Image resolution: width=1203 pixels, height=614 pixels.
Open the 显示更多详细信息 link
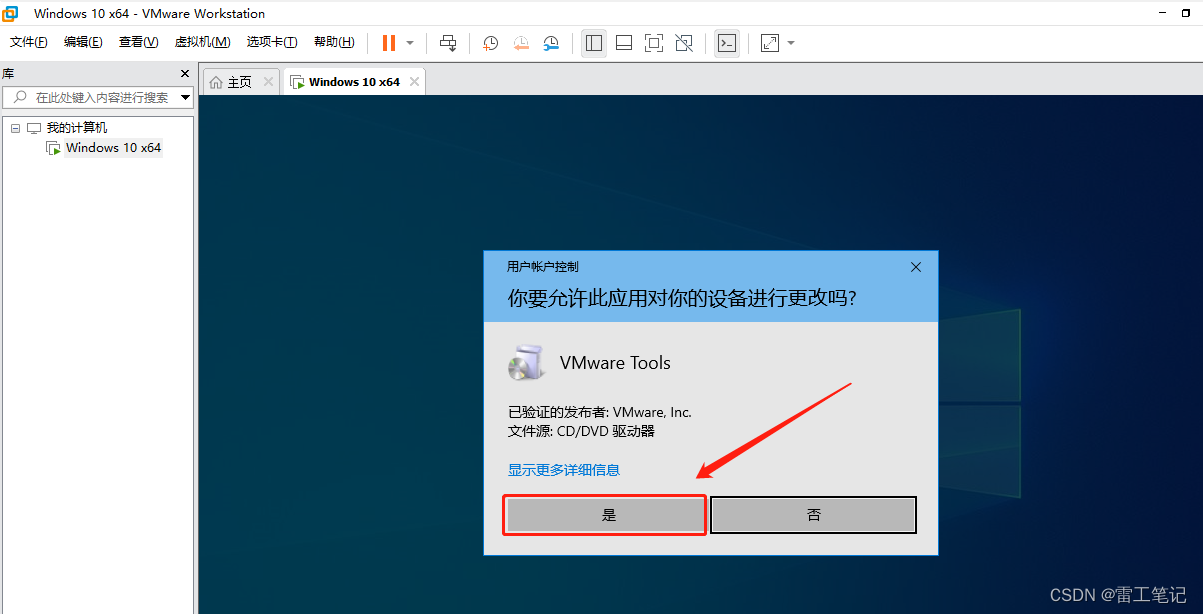point(564,470)
